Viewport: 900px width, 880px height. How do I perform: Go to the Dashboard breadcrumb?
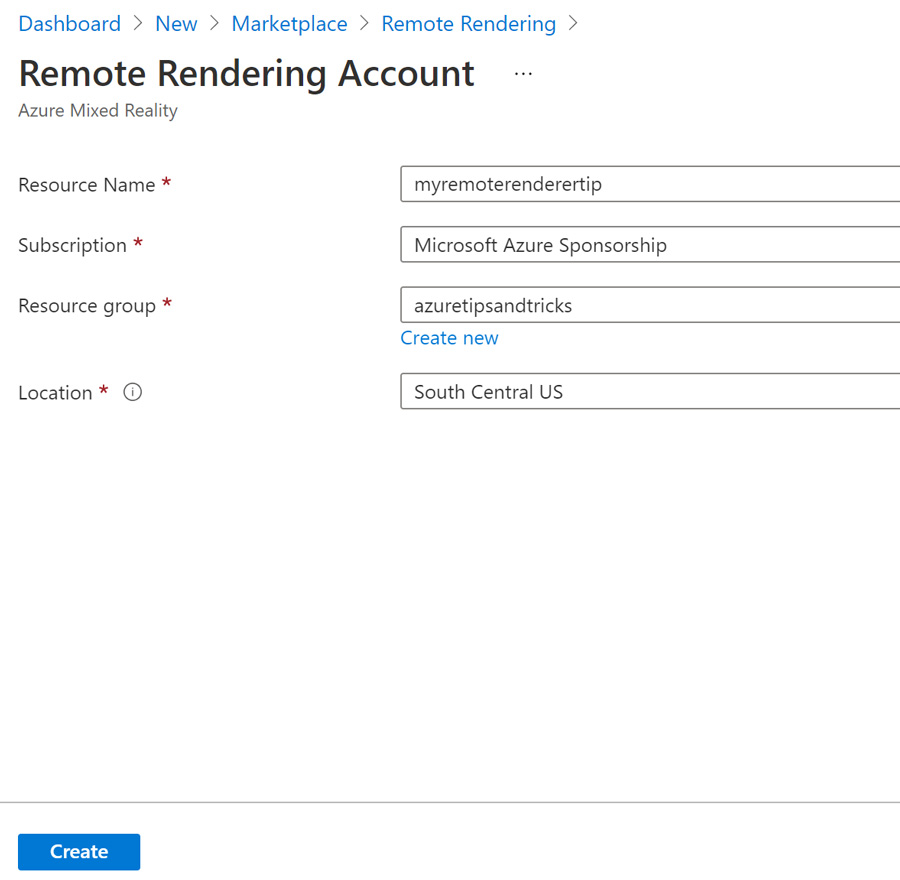click(x=69, y=24)
